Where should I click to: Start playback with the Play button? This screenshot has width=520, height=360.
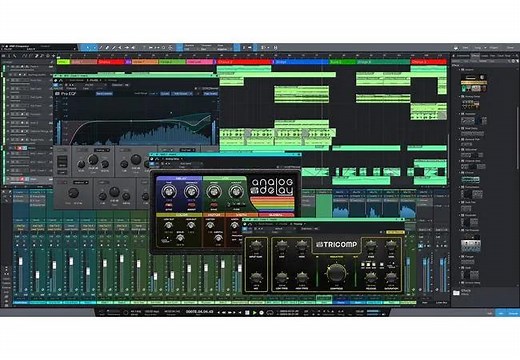[254, 313]
